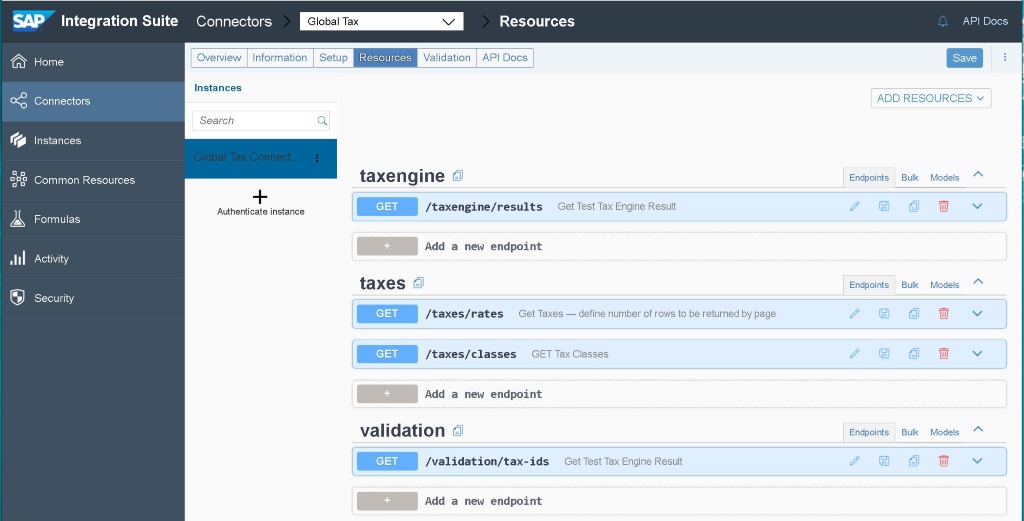Edit the /taxes/rates endpoint
This screenshot has width=1024, height=521.
tap(854, 313)
